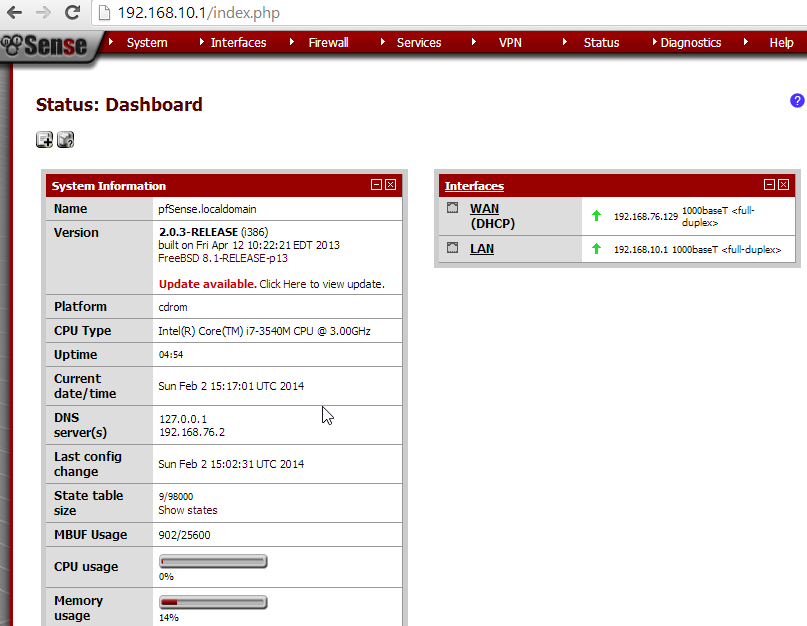Click the FreeBSD 8.1-RELEASE-p13 text
Image resolution: width=807 pixels, height=626 pixels.
tap(223, 258)
